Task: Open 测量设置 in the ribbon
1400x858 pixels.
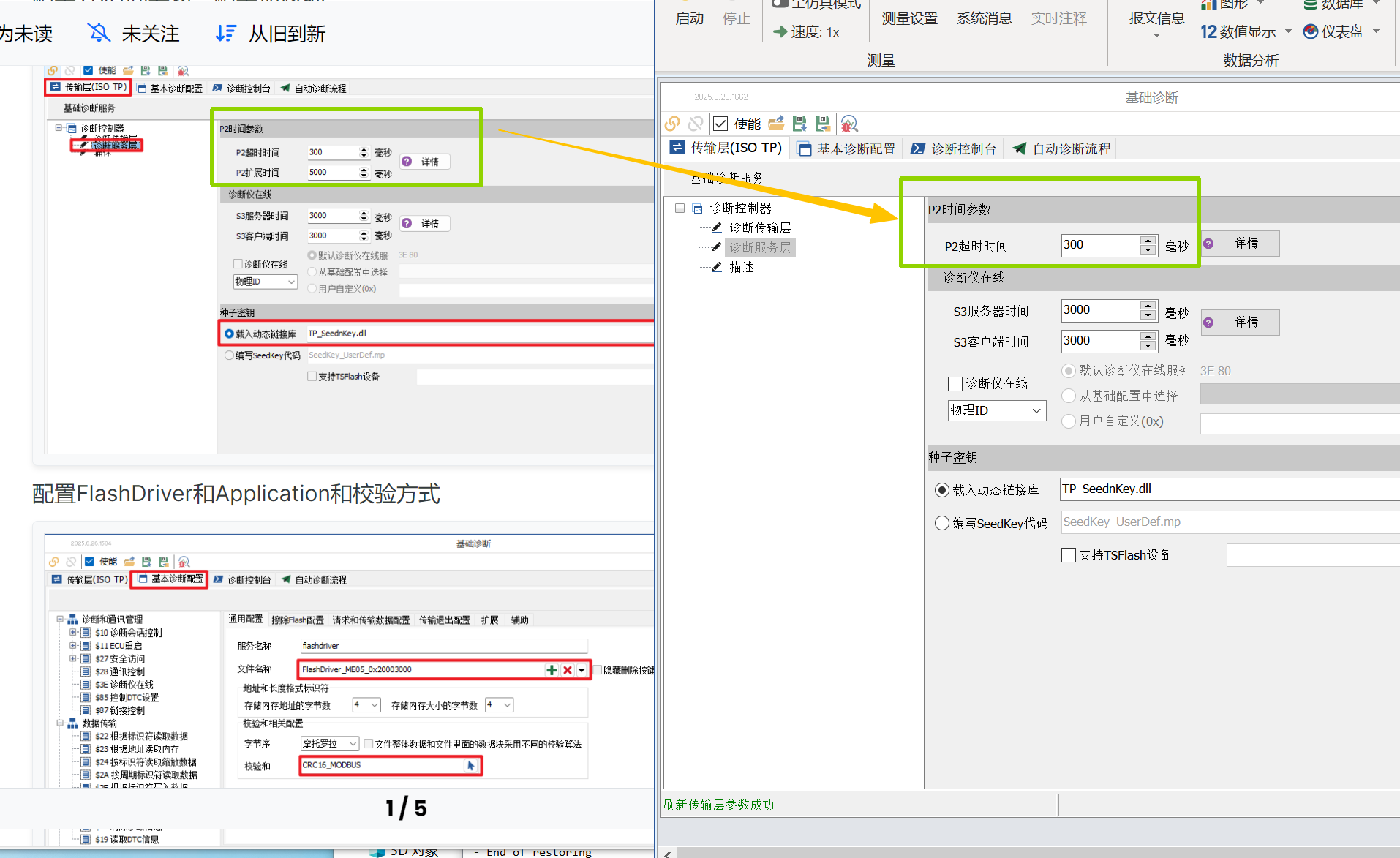Action: pos(909,19)
